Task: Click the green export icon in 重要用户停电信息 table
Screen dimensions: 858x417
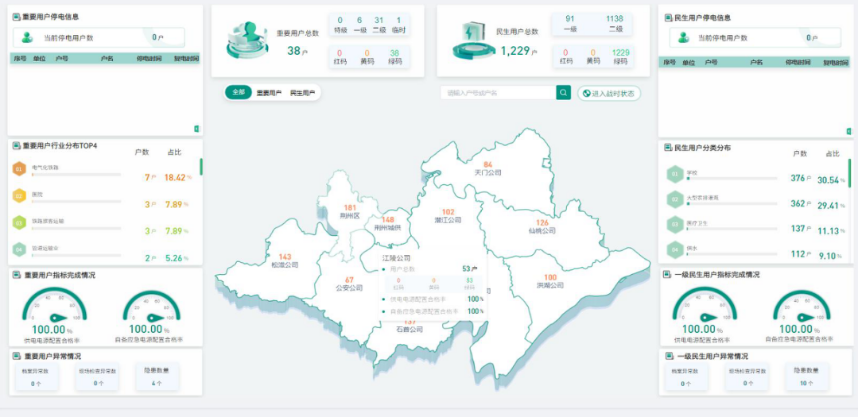Action: pos(196,129)
